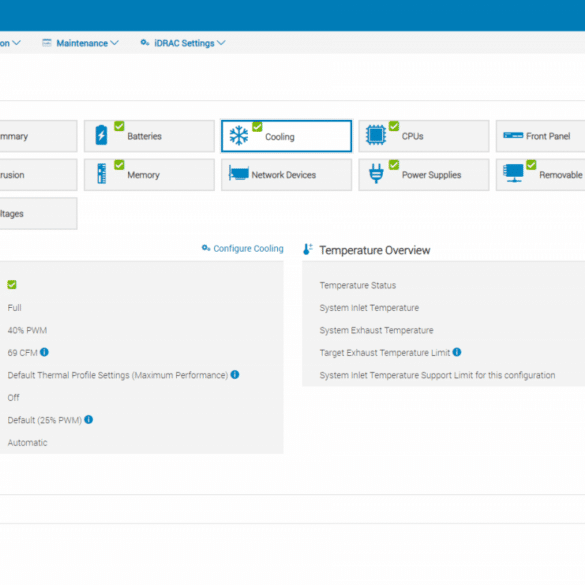Click the info icon next to 69 CFM
The image size is (585, 585).
pos(44,352)
